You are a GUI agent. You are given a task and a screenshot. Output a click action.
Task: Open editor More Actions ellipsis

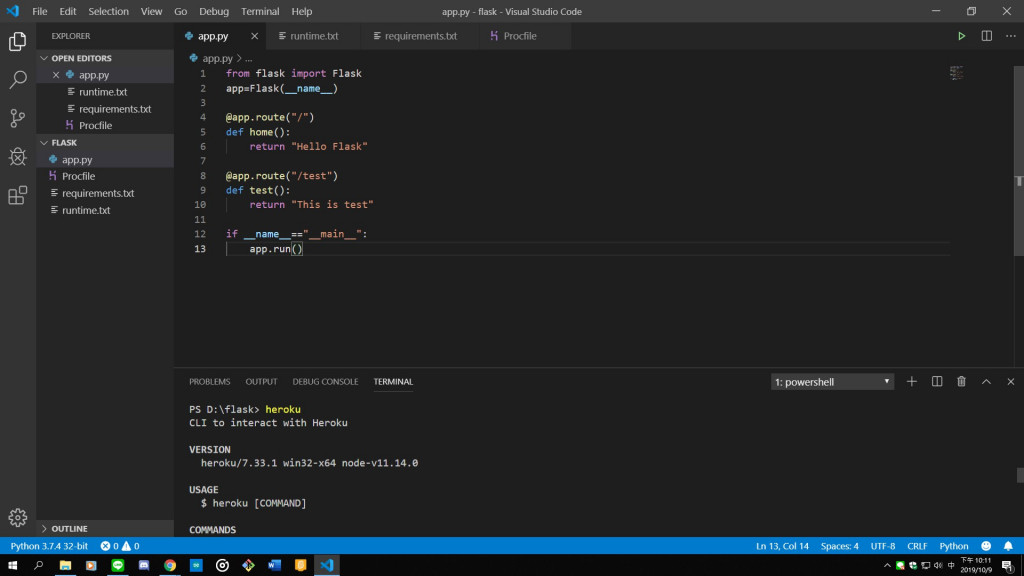1010,36
